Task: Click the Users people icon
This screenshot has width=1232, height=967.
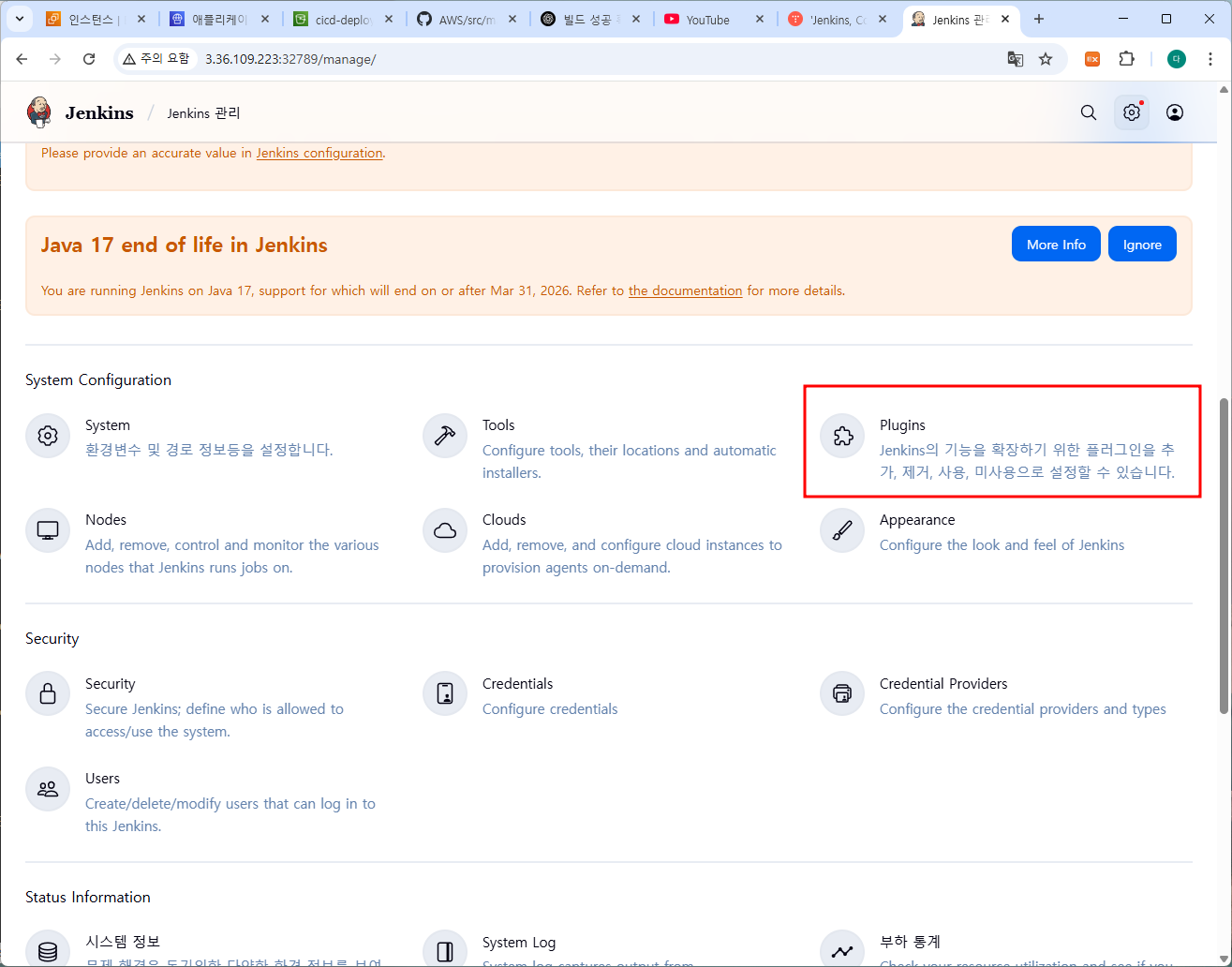Action: pos(48,789)
